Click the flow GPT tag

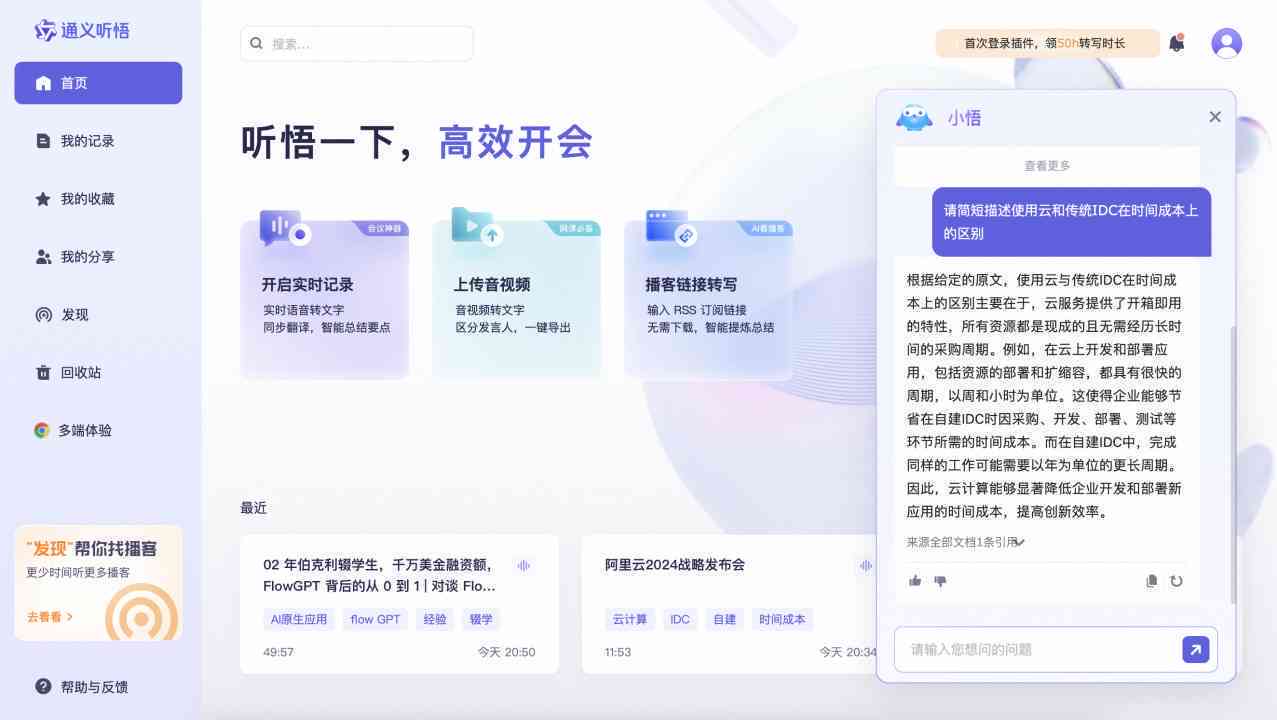point(375,620)
